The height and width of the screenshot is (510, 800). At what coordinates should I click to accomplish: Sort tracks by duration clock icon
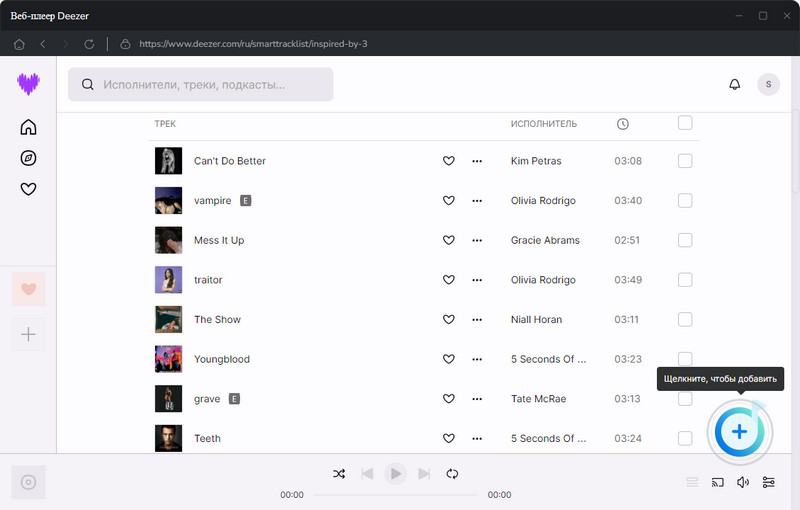(x=622, y=124)
